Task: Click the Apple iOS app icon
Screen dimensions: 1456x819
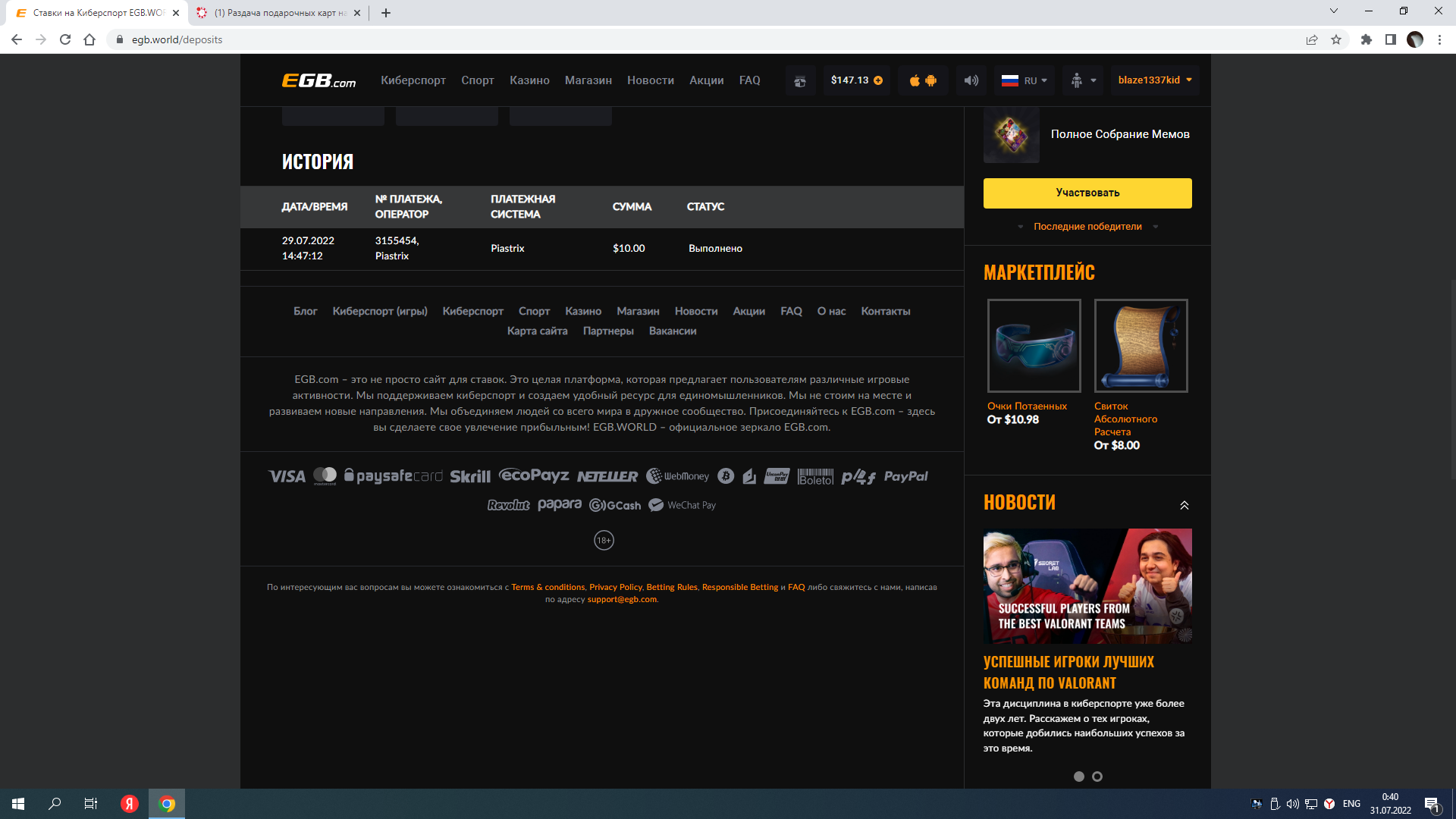Action: click(x=915, y=80)
